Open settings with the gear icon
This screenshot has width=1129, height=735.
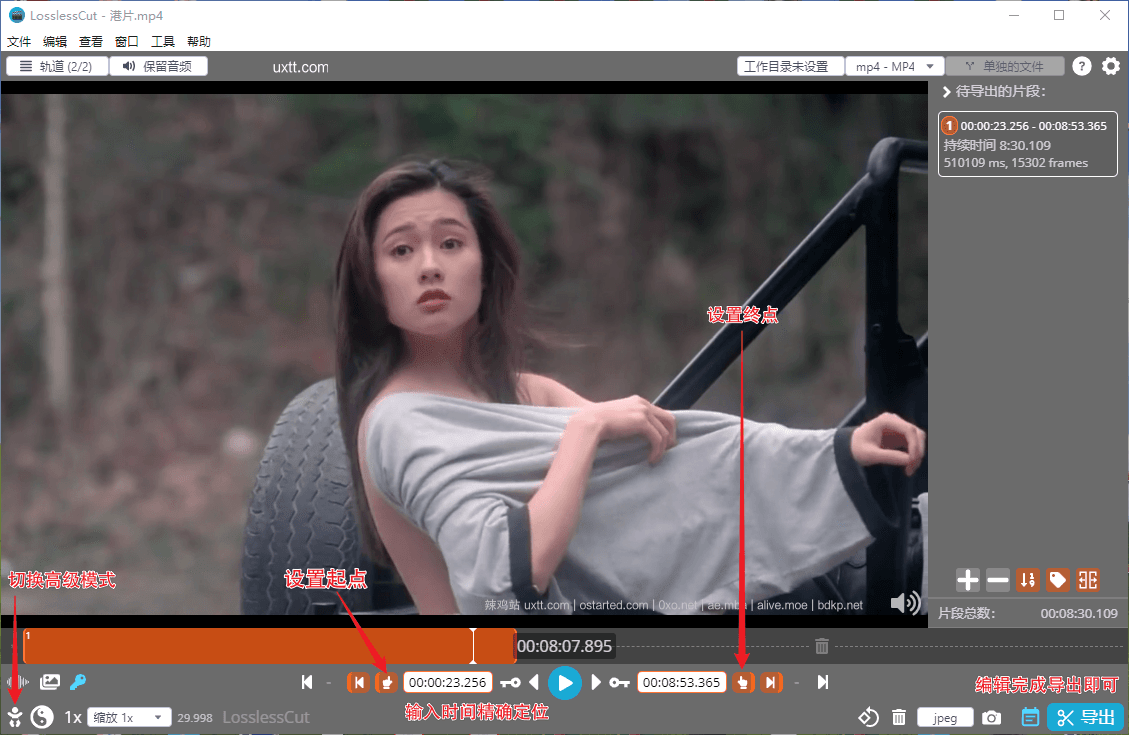(x=1110, y=66)
